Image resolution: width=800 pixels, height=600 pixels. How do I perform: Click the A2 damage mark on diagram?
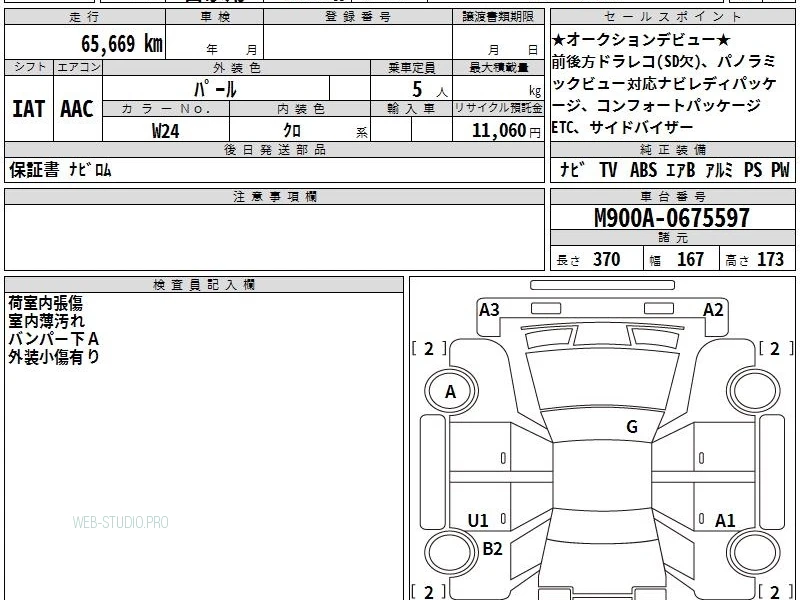pyautogui.click(x=713, y=310)
